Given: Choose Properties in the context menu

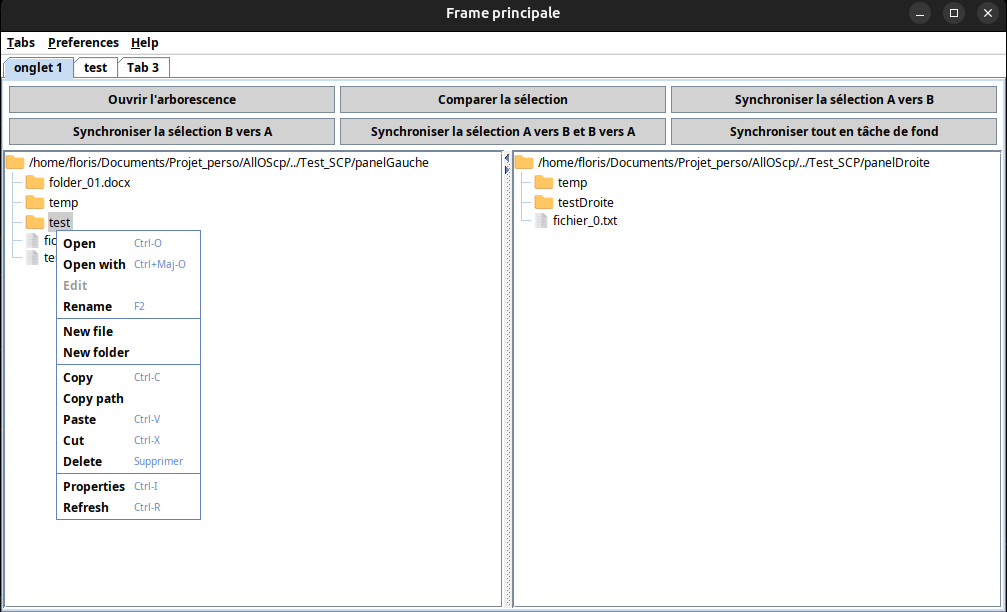Looking at the screenshot, I should [94, 487].
